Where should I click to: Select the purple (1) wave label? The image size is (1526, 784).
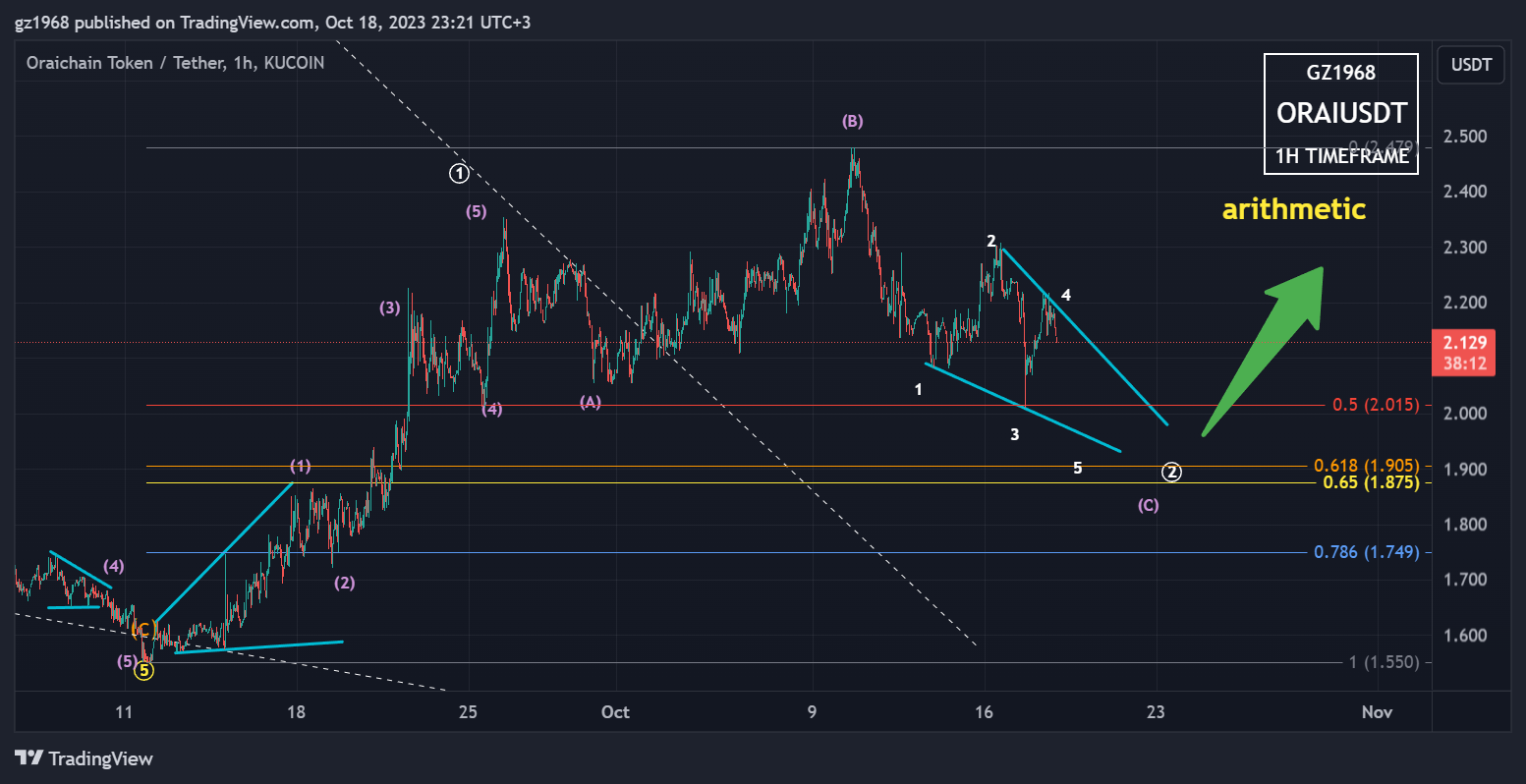pyautogui.click(x=301, y=466)
